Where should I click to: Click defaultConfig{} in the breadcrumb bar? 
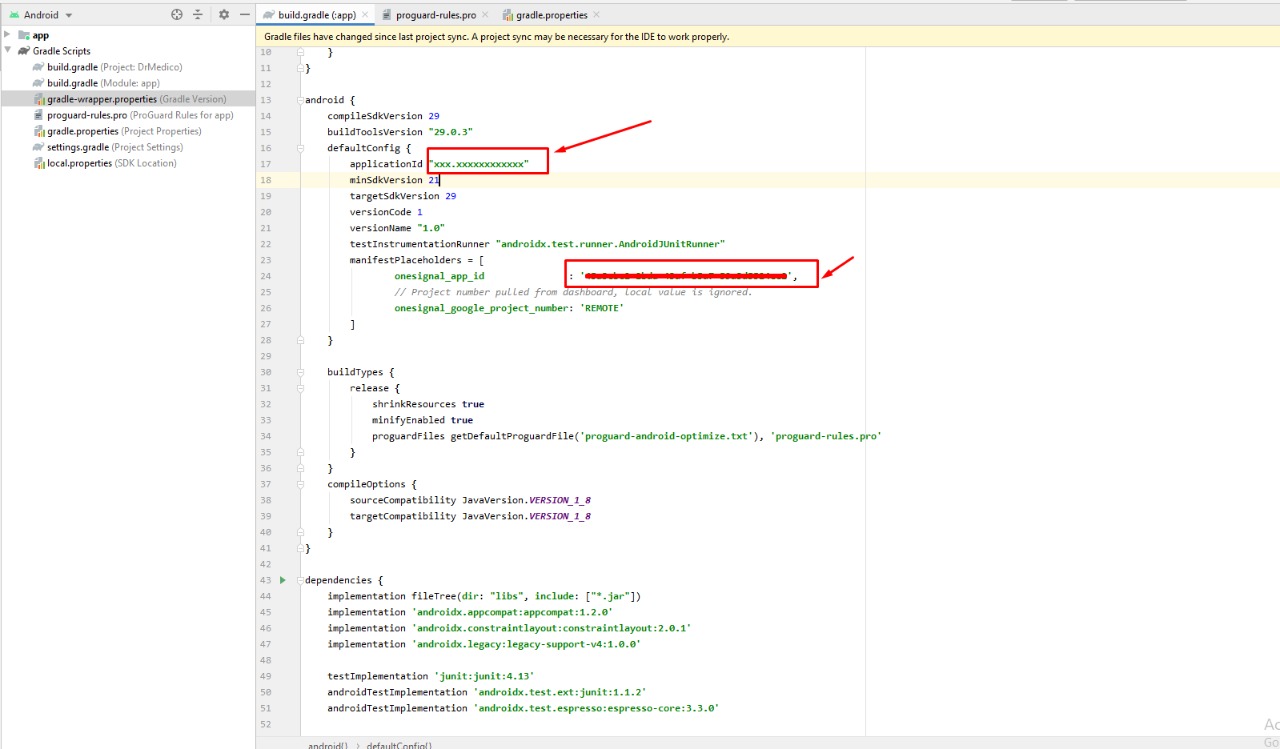(x=399, y=745)
